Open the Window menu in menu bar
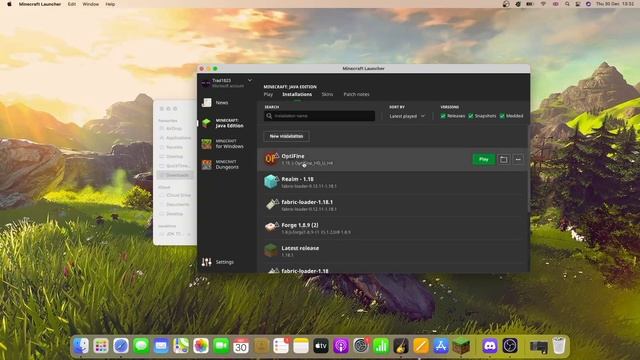Image resolution: width=640 pixels, height=360 pixels. click(91, 4)
